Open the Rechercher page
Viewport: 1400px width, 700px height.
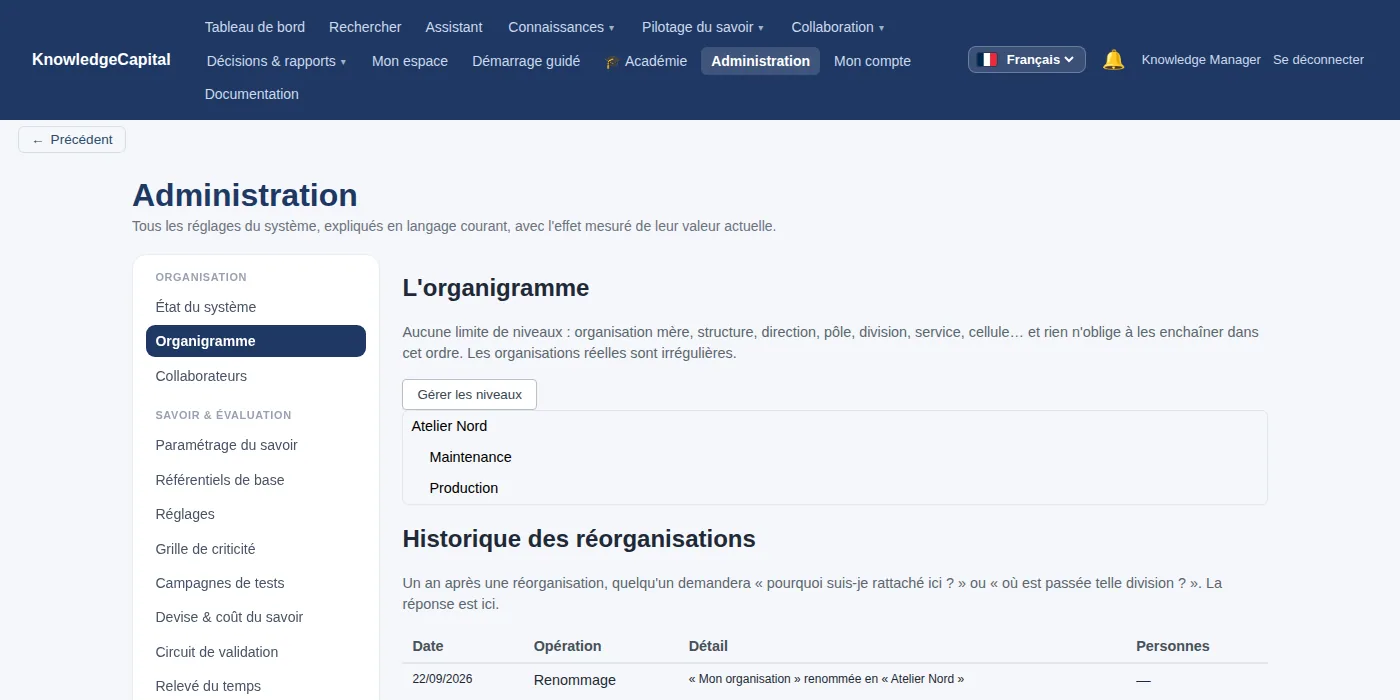[365, 27]
